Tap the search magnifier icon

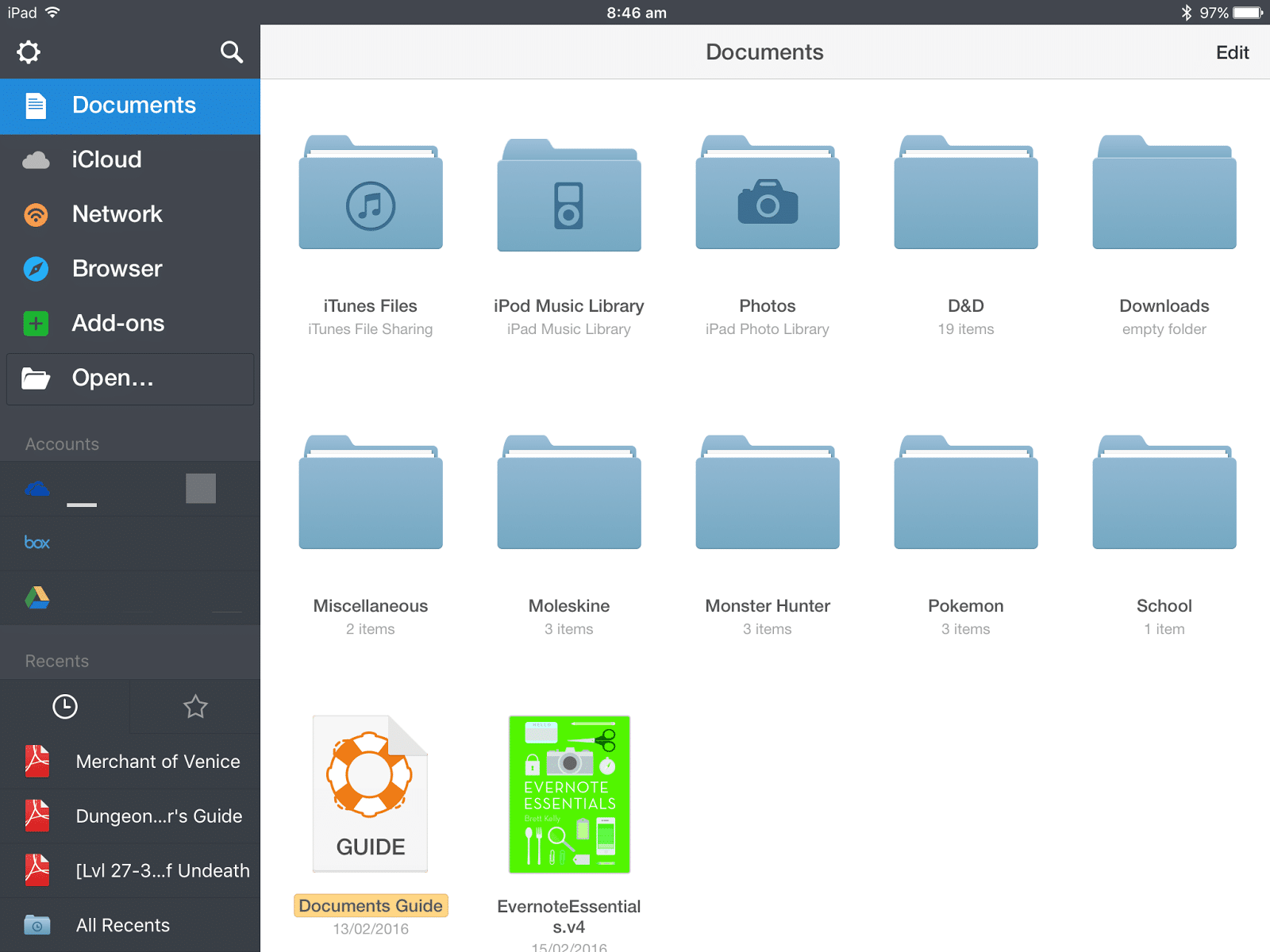(231, 52)
